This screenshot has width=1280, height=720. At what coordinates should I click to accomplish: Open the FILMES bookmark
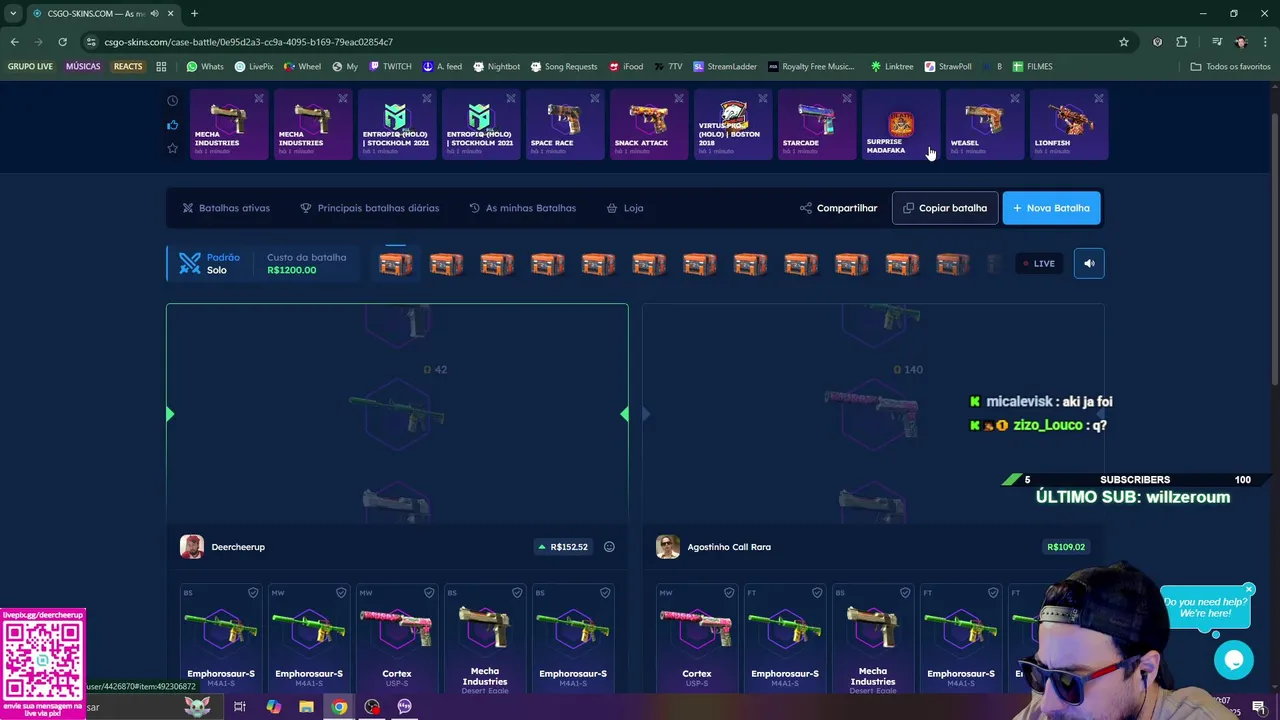pos(1032,67)
